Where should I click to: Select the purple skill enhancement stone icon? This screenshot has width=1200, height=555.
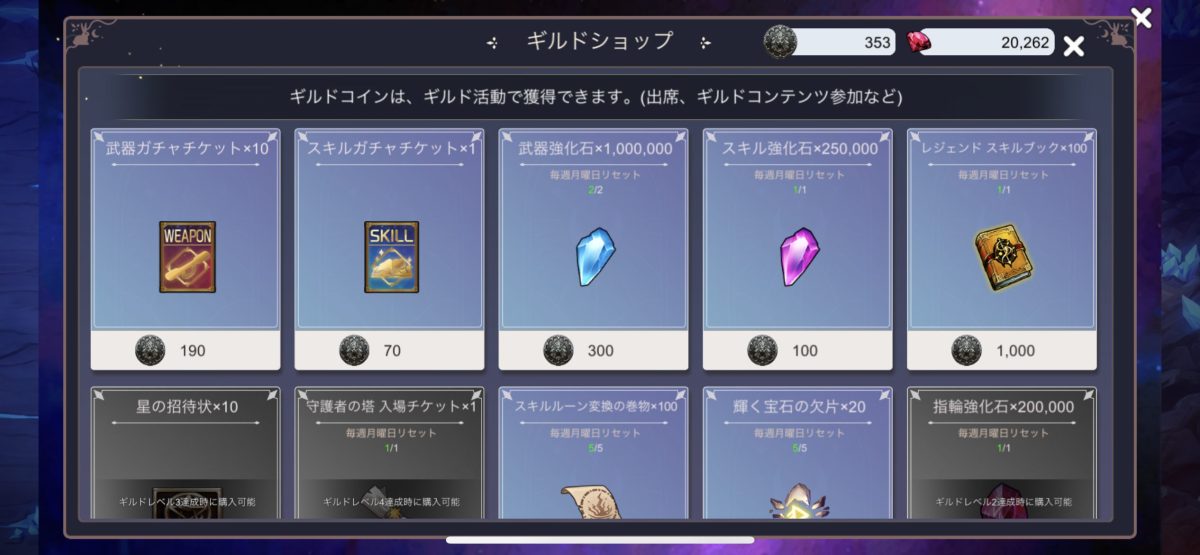(x=798, y=256)
